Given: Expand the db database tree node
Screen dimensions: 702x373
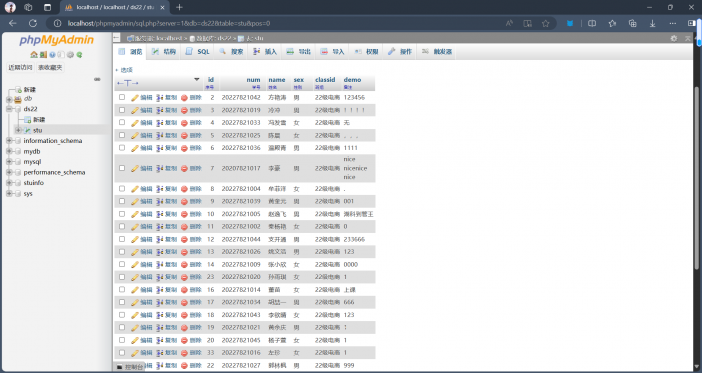Looking at the screenshot, I should pyautogui.click(x=9, y=99).
